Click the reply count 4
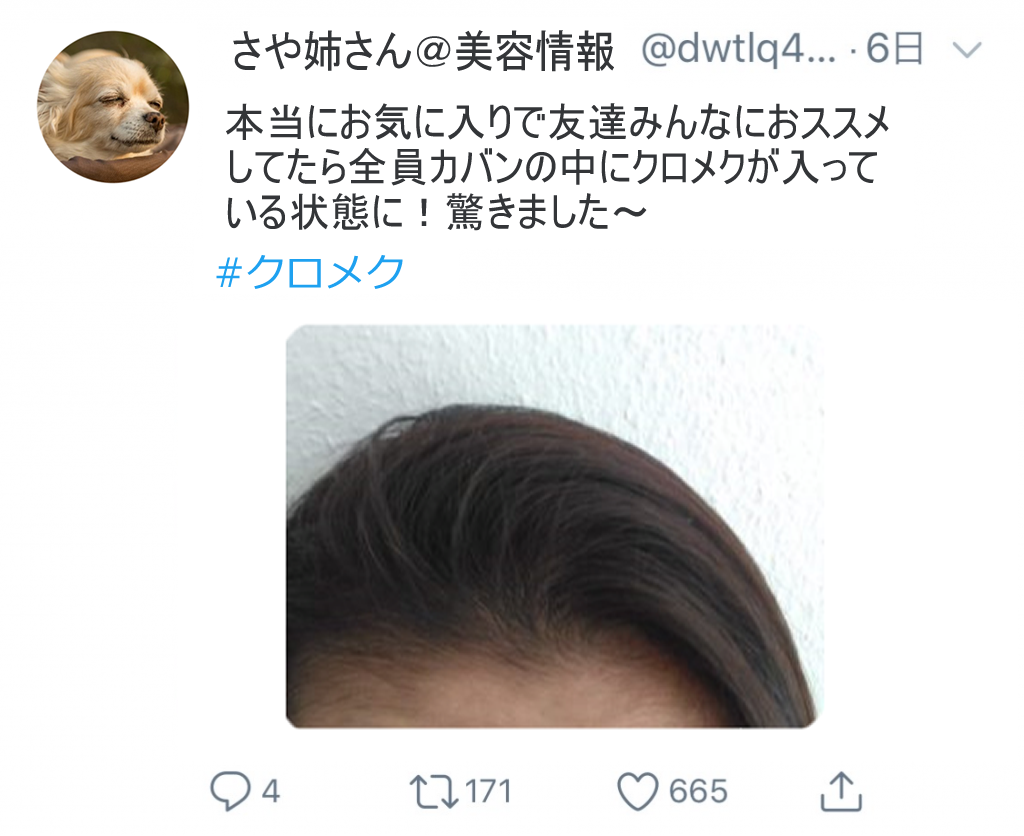 tap(271, 792)
